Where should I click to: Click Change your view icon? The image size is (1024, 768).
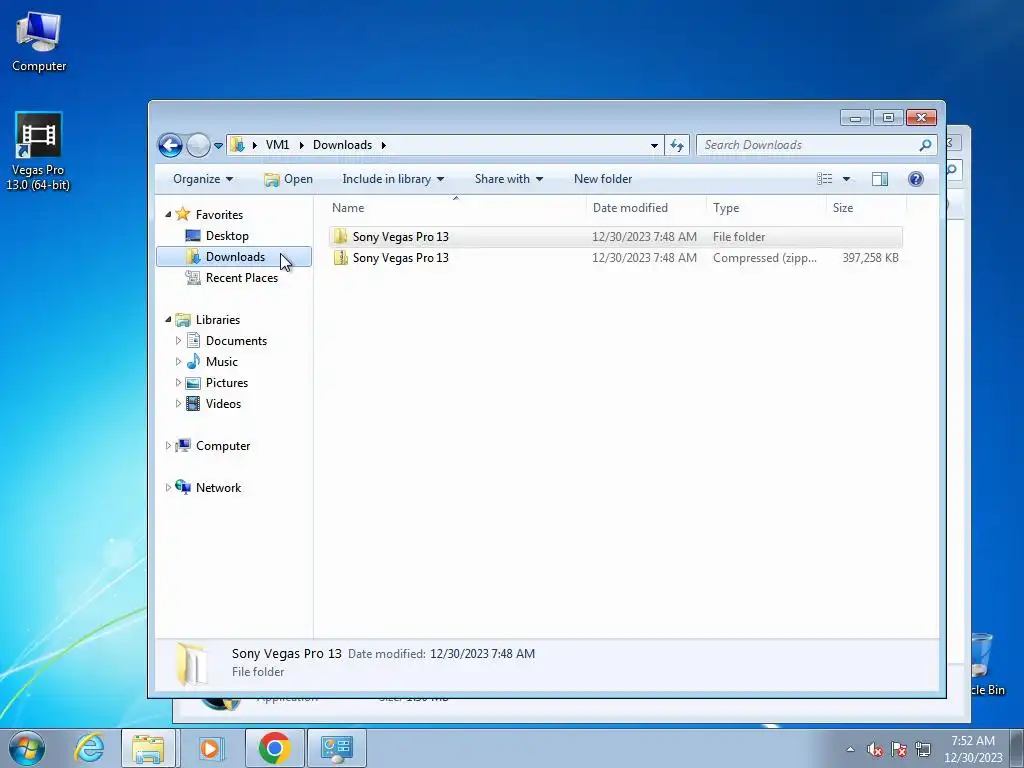[825, 179]
